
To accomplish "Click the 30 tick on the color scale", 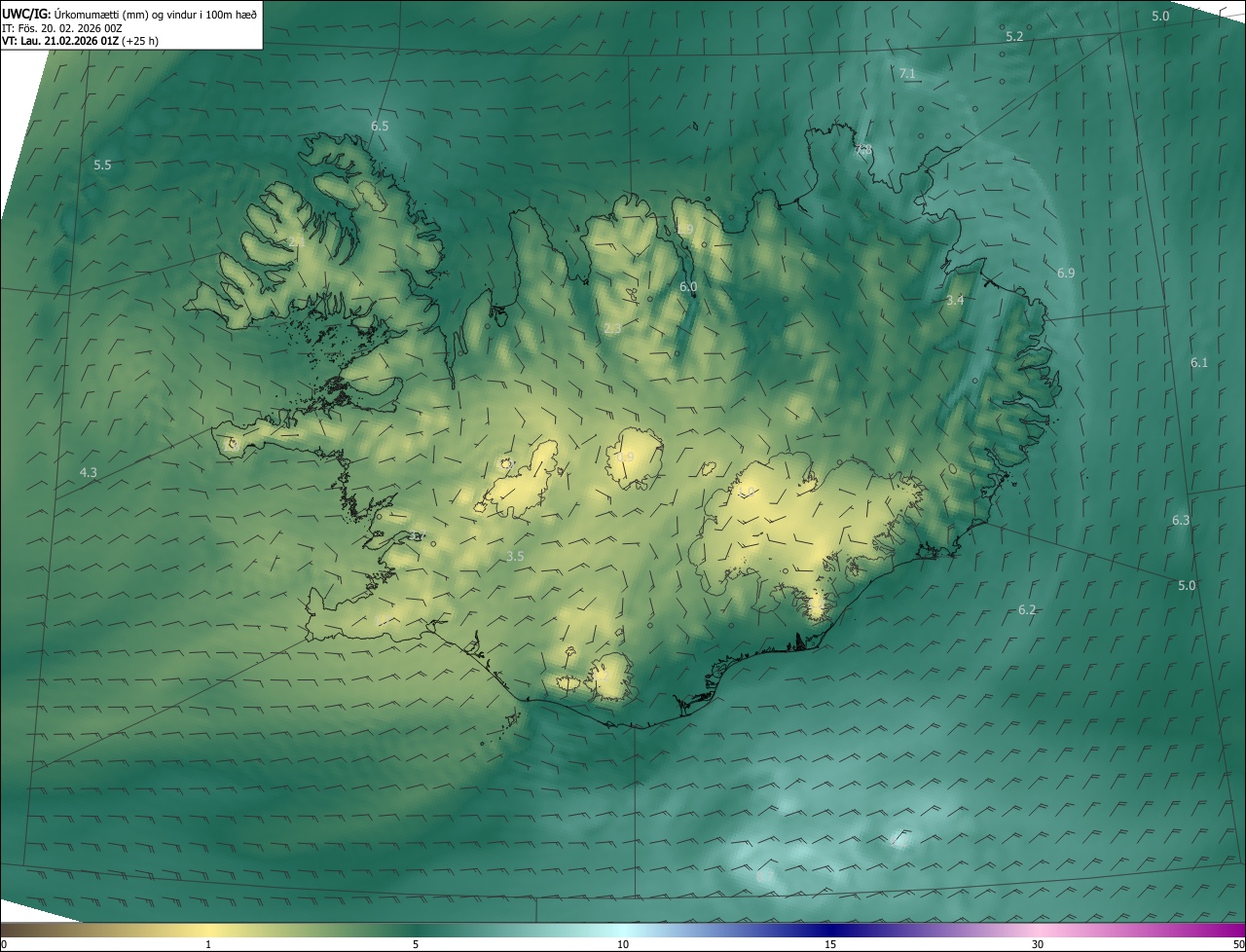I will [x=1038, y=945].
